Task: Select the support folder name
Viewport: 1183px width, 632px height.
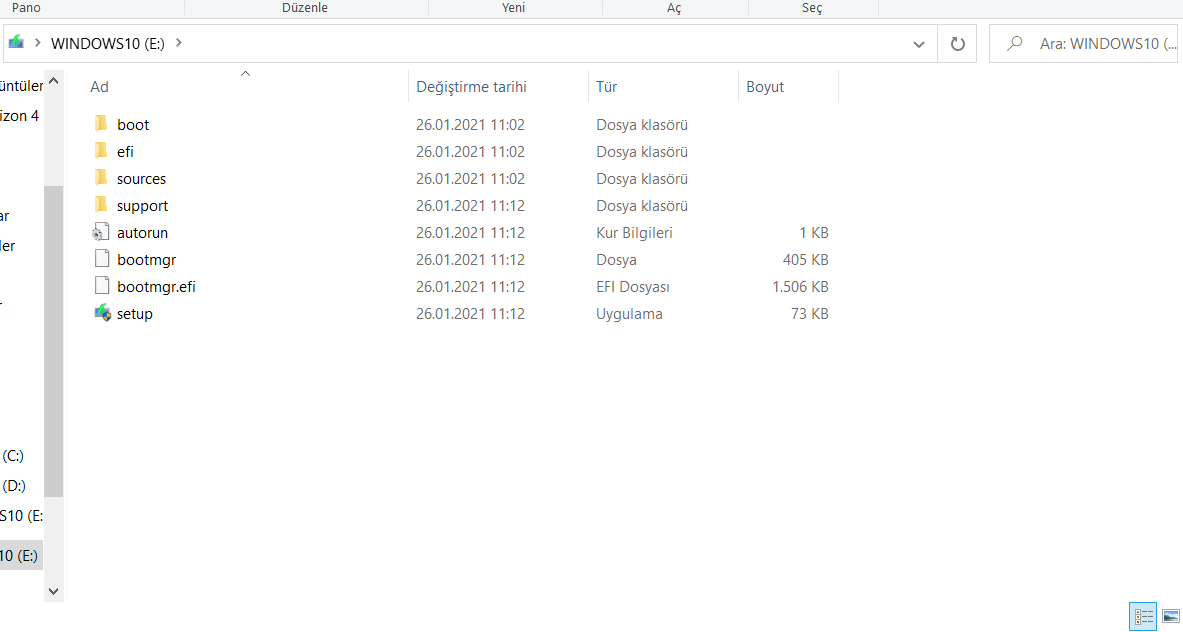Action: click(142, 206)
